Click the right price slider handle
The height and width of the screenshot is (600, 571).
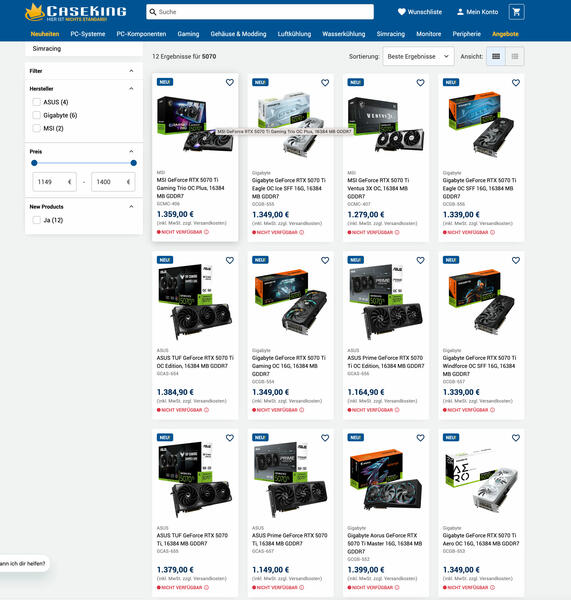pos(134,163)
